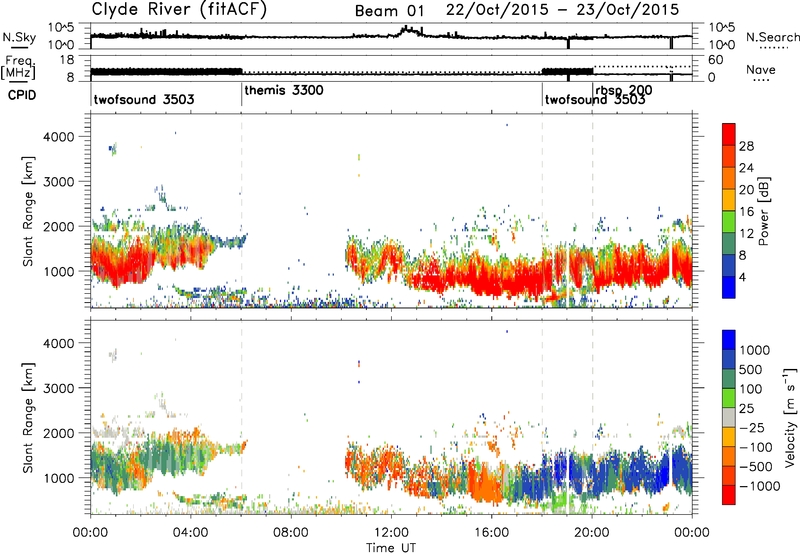Image resolution: width=800 pixels, height=554 pixels.
Task: Select the "twofsound 3503" label starting at 18:00
Action: 595,99
